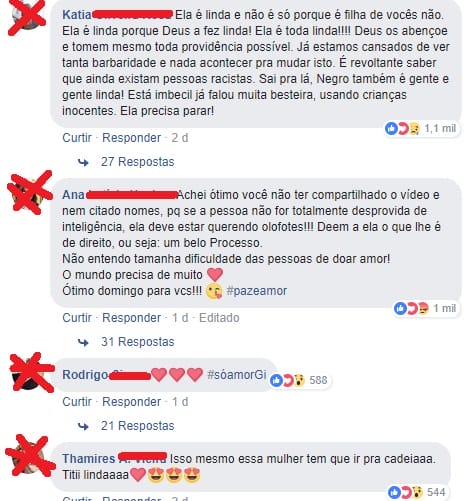Expand the 21 Respostas thread
Image resolution: width=468 pixels, height=501 pixels.
pyautogui.click(x=137, y=426)
